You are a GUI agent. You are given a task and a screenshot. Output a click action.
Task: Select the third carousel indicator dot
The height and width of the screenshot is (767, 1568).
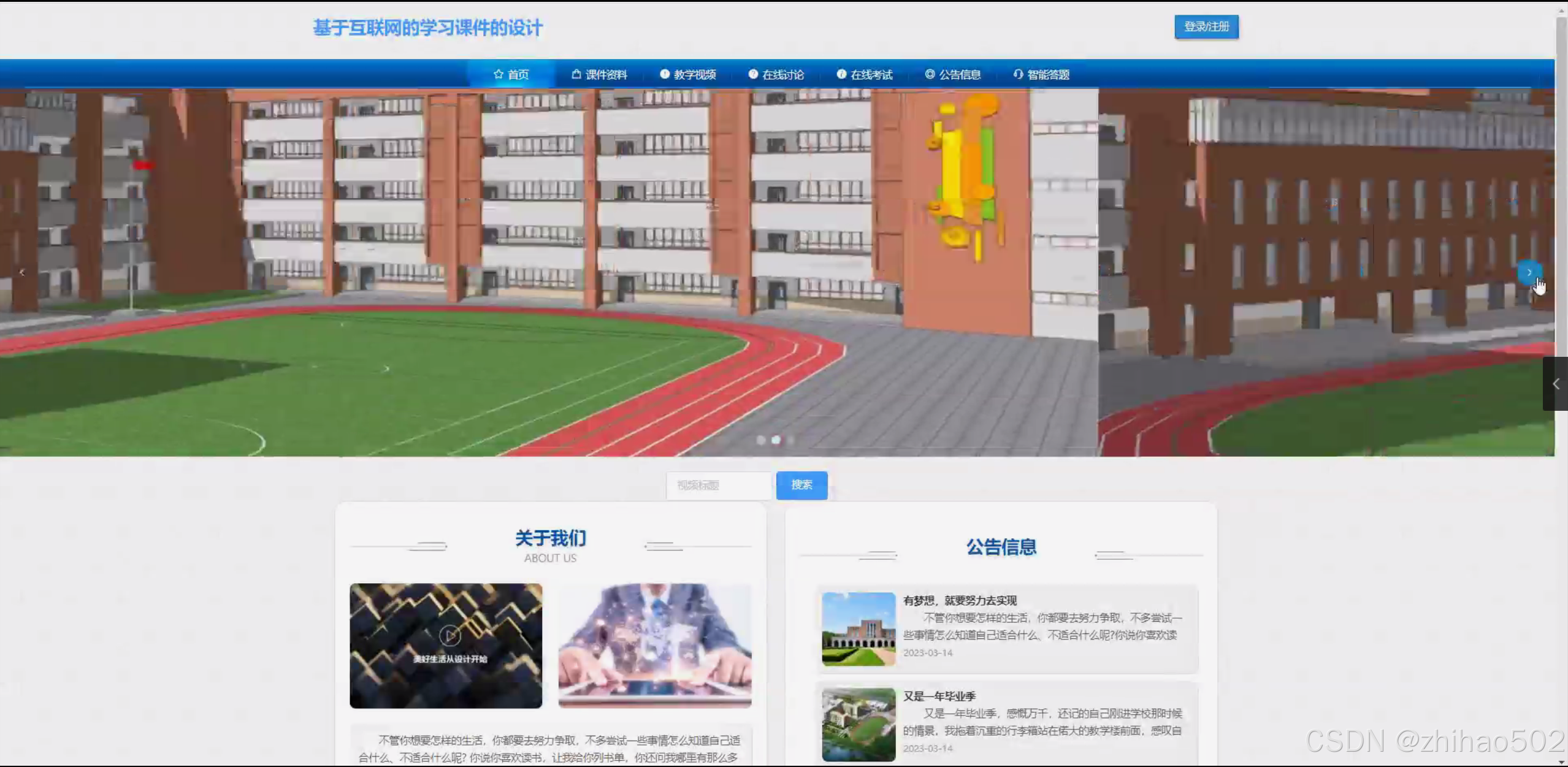coord(791,440)
